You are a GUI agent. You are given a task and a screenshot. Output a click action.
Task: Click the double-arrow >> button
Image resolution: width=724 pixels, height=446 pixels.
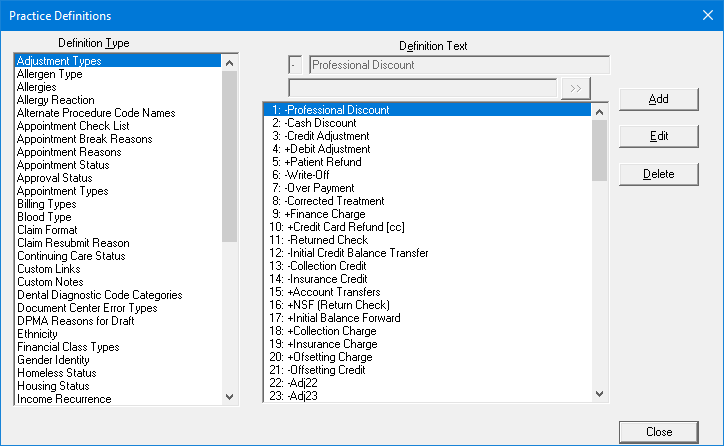[x=576, y=88]
